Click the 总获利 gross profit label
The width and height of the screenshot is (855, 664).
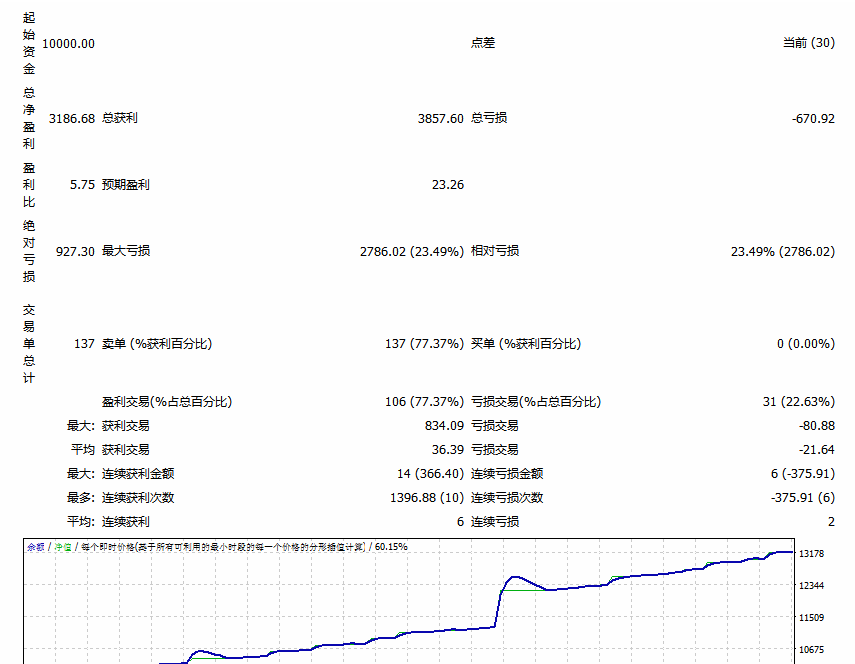pos(120,118)
